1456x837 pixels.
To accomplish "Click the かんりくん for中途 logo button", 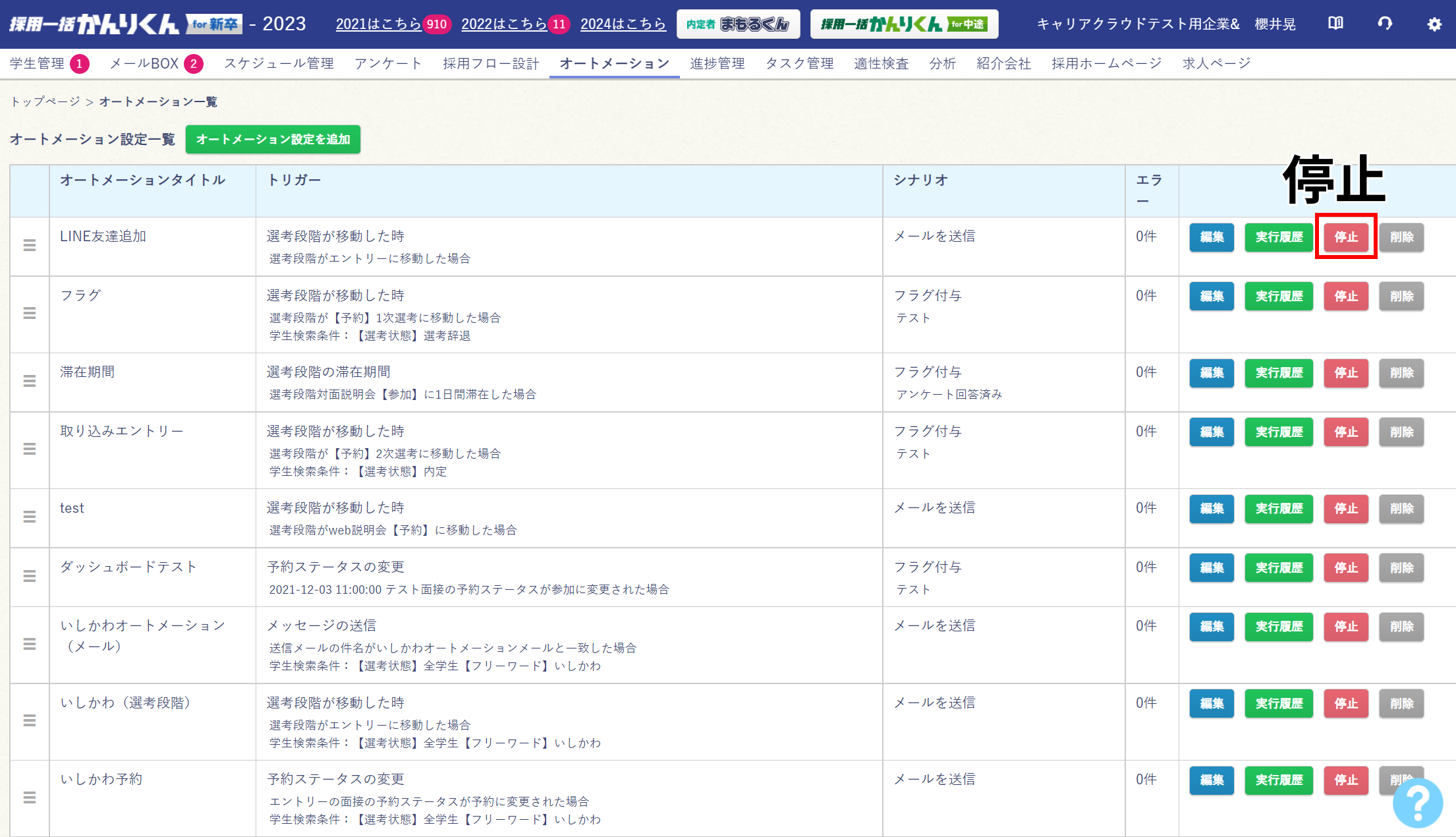I will coord(904,24).
